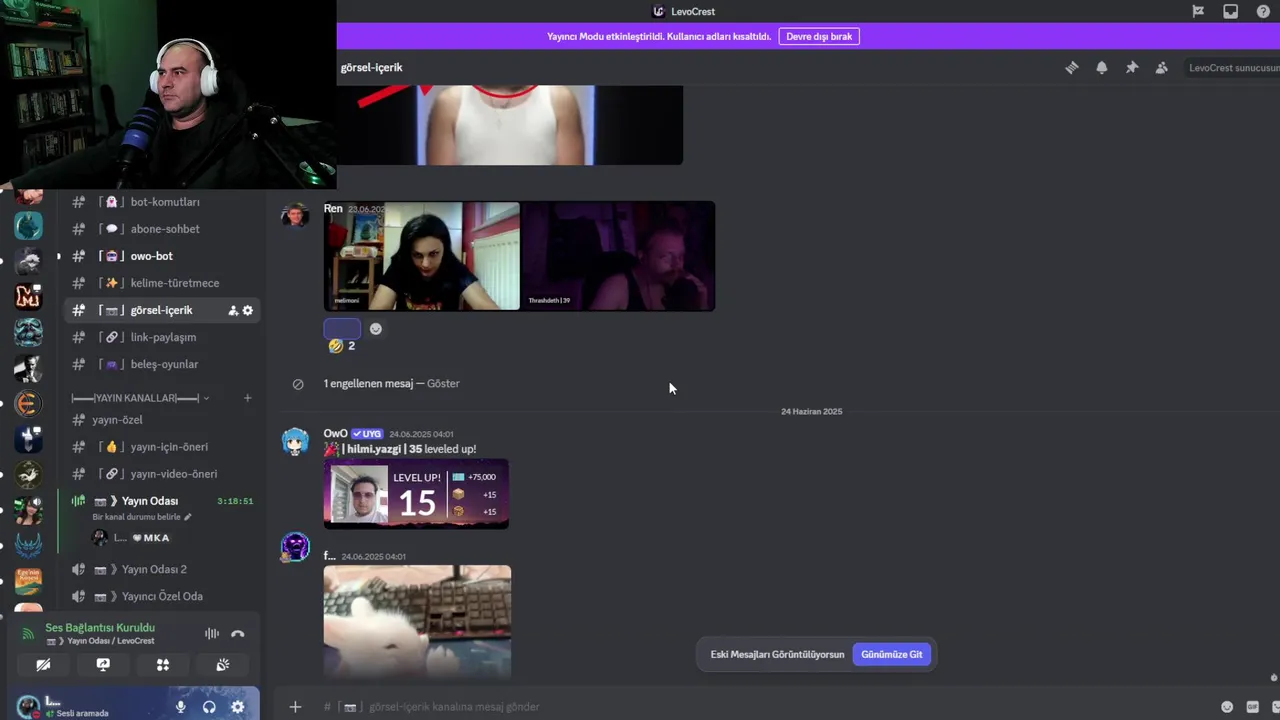The width and height of the screenshot is (1280, 720).
Task: Click user avatar in bottom user panel
Action: pos(28,707)
